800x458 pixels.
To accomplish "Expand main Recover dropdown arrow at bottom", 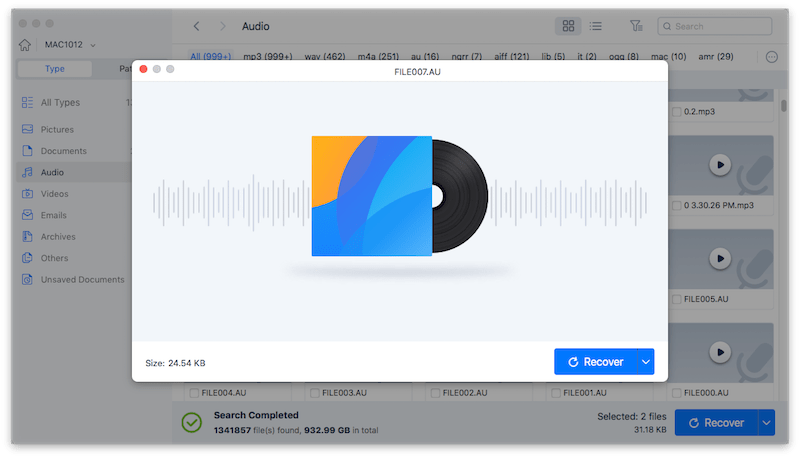I will pos(766,422).
